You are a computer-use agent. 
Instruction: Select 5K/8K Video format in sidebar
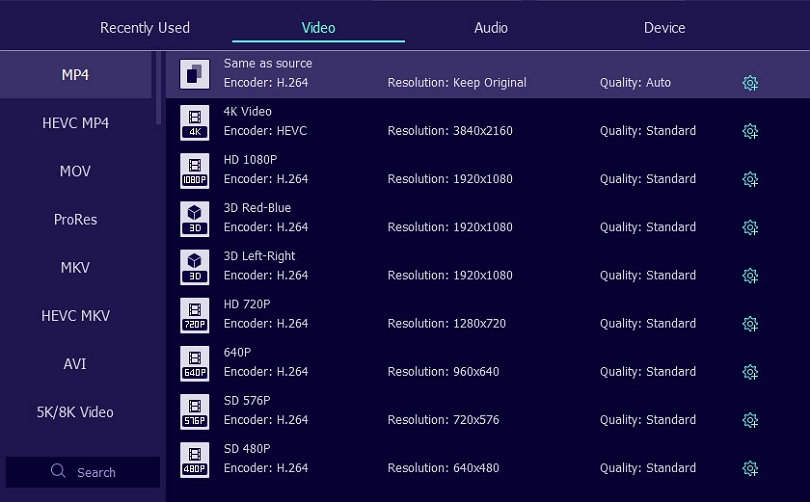(x=75, y=412)
